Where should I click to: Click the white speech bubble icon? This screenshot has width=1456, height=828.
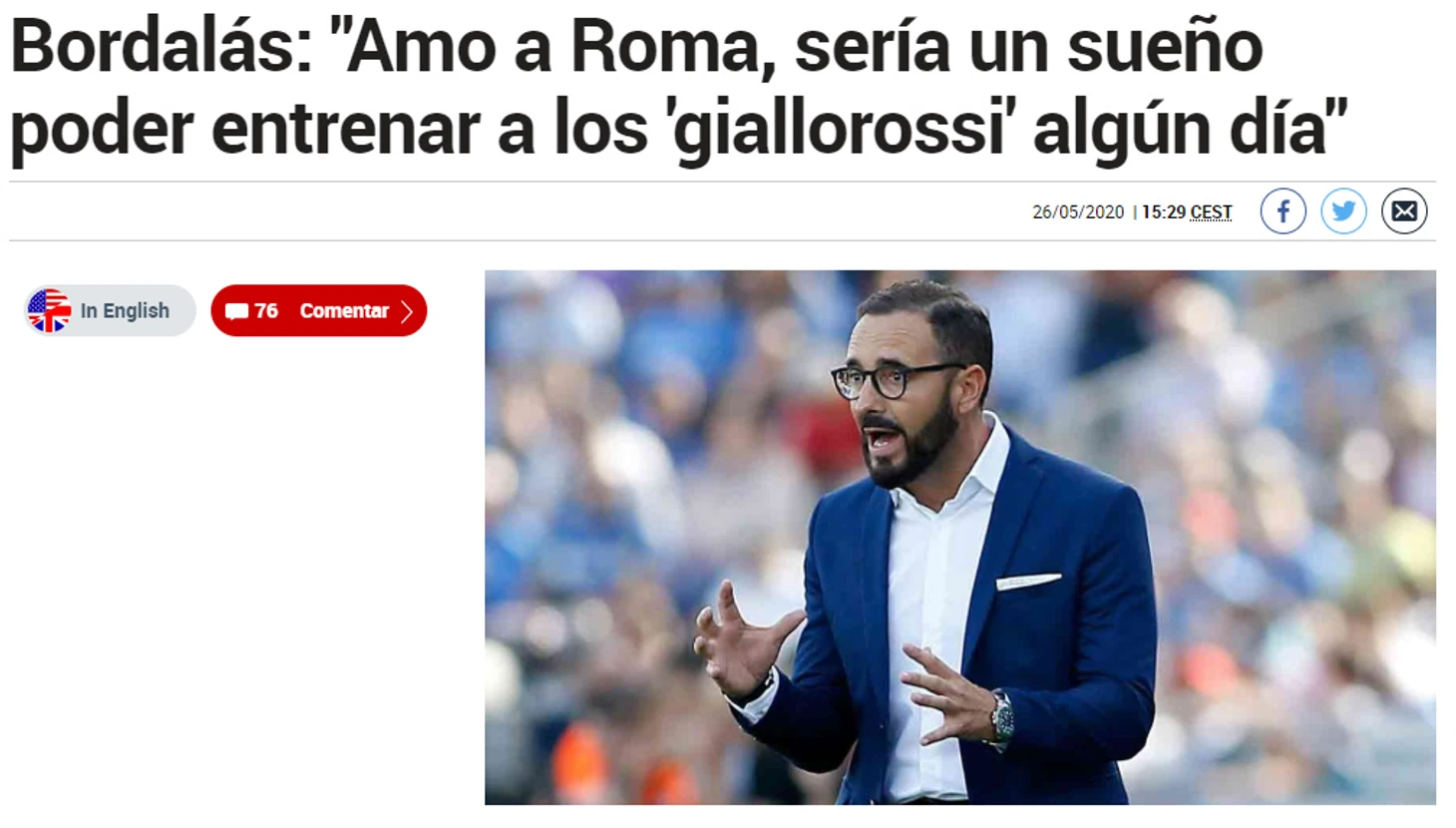(x=236, y=311)
